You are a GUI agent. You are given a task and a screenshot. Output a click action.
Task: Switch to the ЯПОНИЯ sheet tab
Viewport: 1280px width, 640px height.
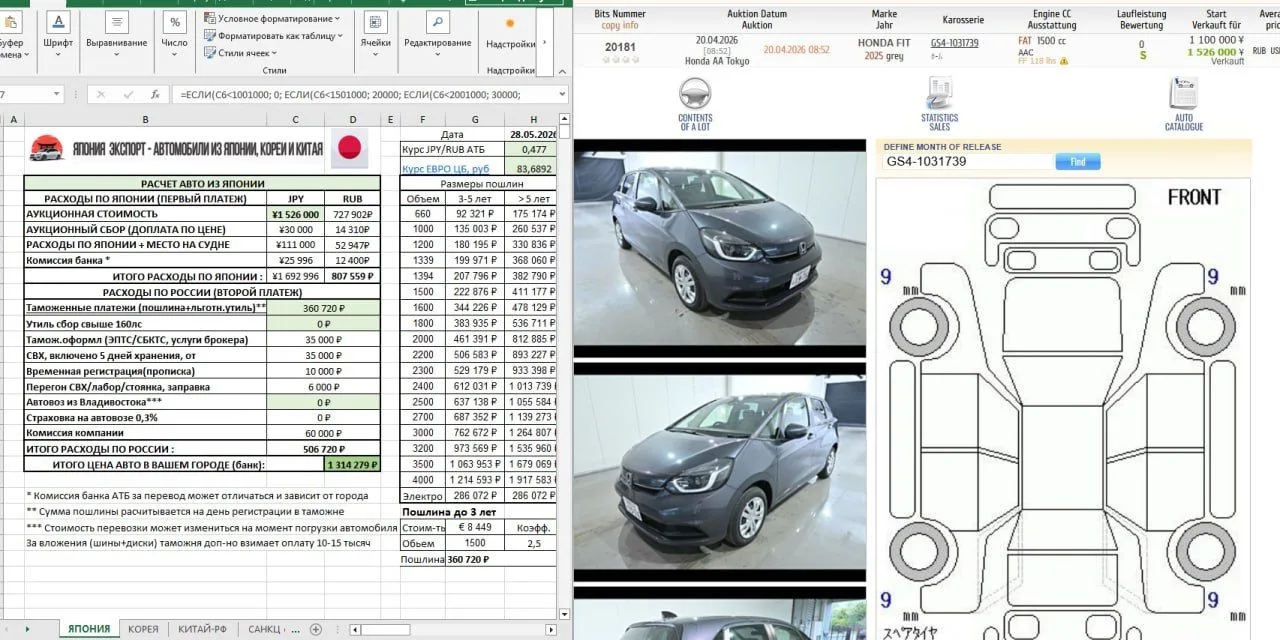point(89,629)
